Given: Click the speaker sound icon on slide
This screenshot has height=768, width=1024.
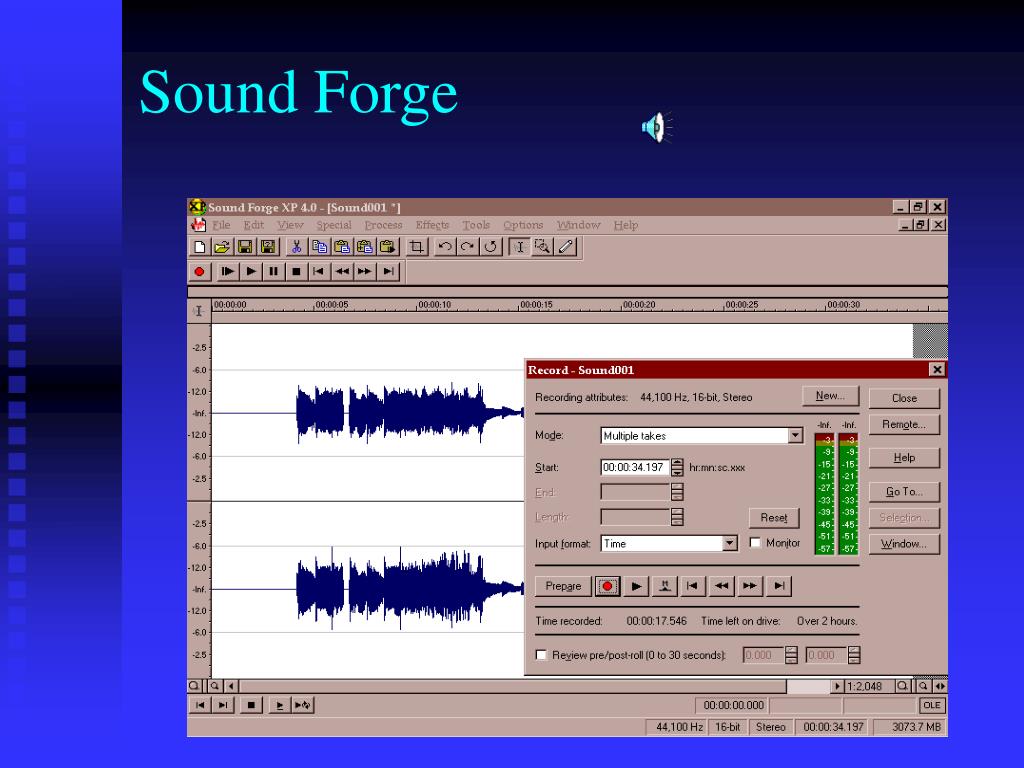Looking at the screenshot, I should (656, 127).
